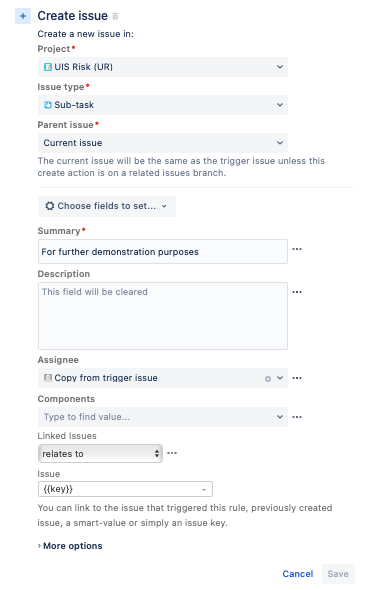The height and width of the screenshot is (590, 378).
Task: Open Summary field ellipsis options
Action: [297, 249]
